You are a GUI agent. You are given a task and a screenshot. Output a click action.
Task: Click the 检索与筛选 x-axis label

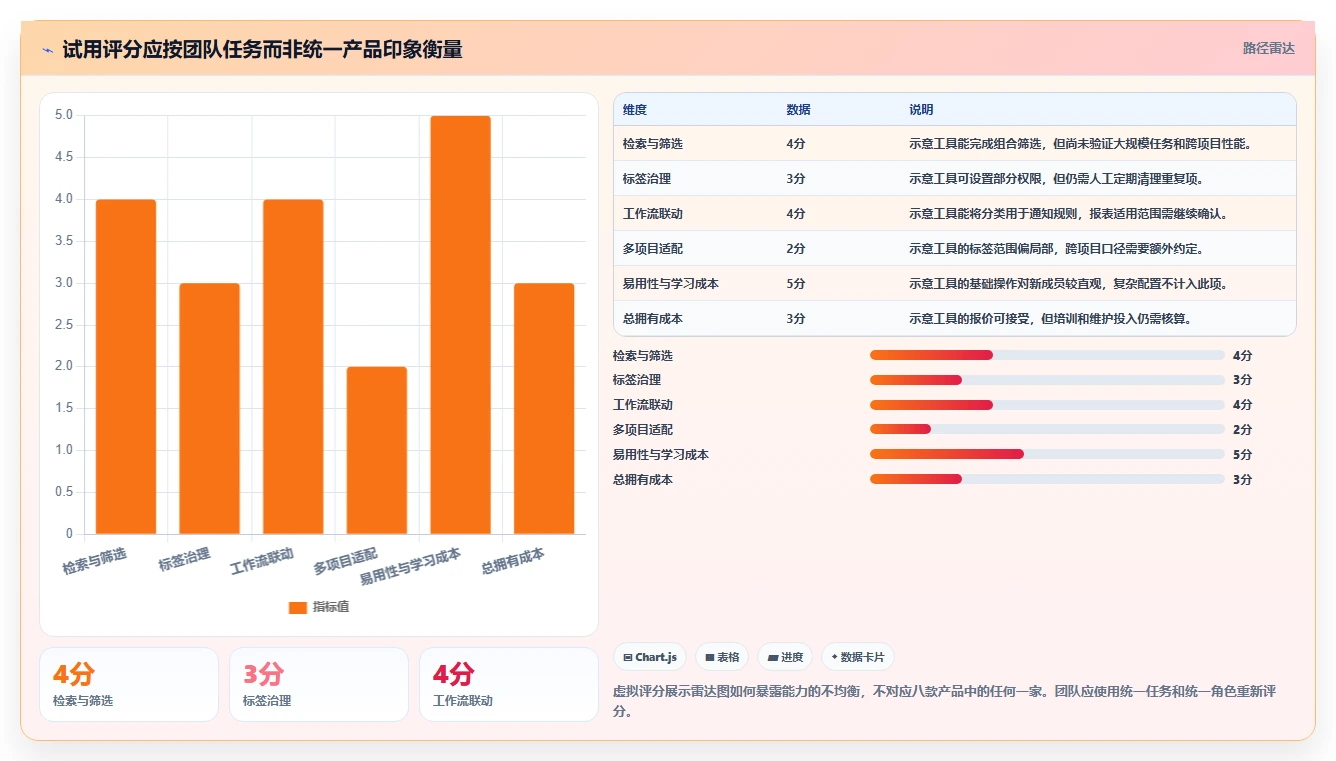(95, 561)
